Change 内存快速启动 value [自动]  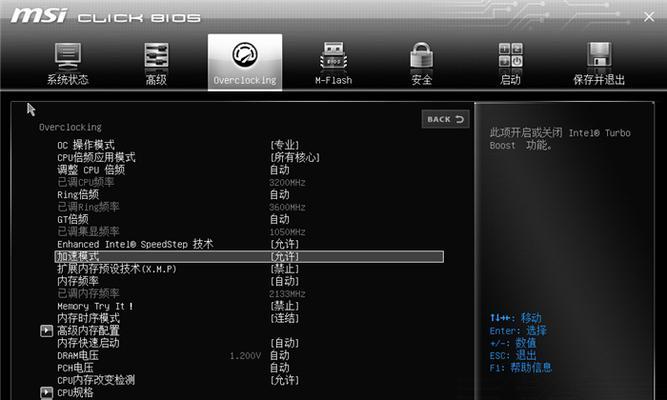(x=285, y=343)
